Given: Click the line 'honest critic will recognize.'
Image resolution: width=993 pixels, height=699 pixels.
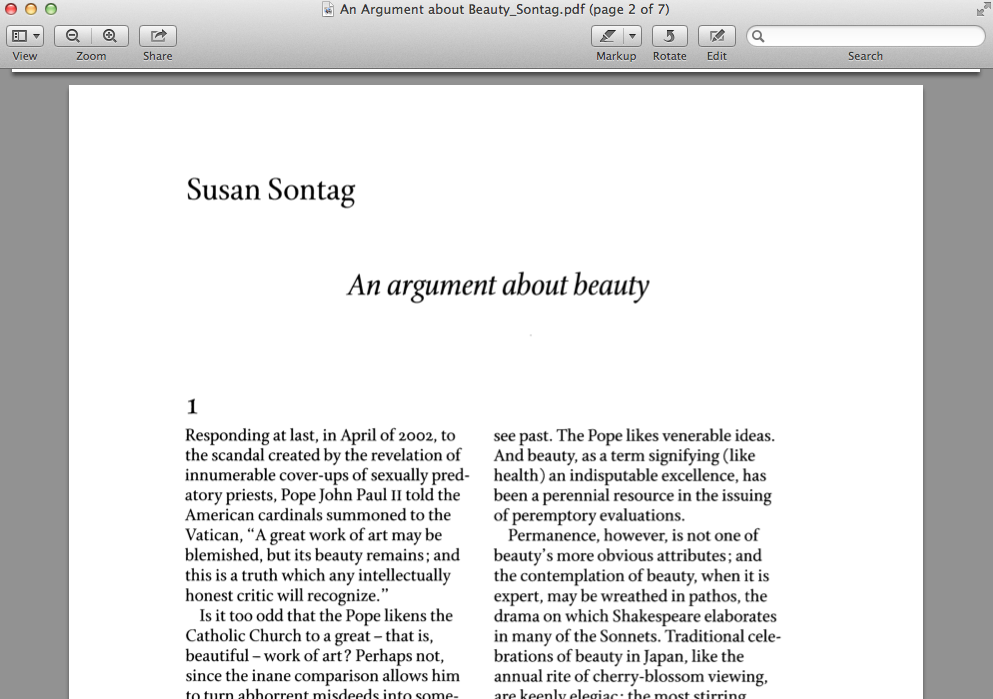Looking at the screenshot, I should click(286, 596).
